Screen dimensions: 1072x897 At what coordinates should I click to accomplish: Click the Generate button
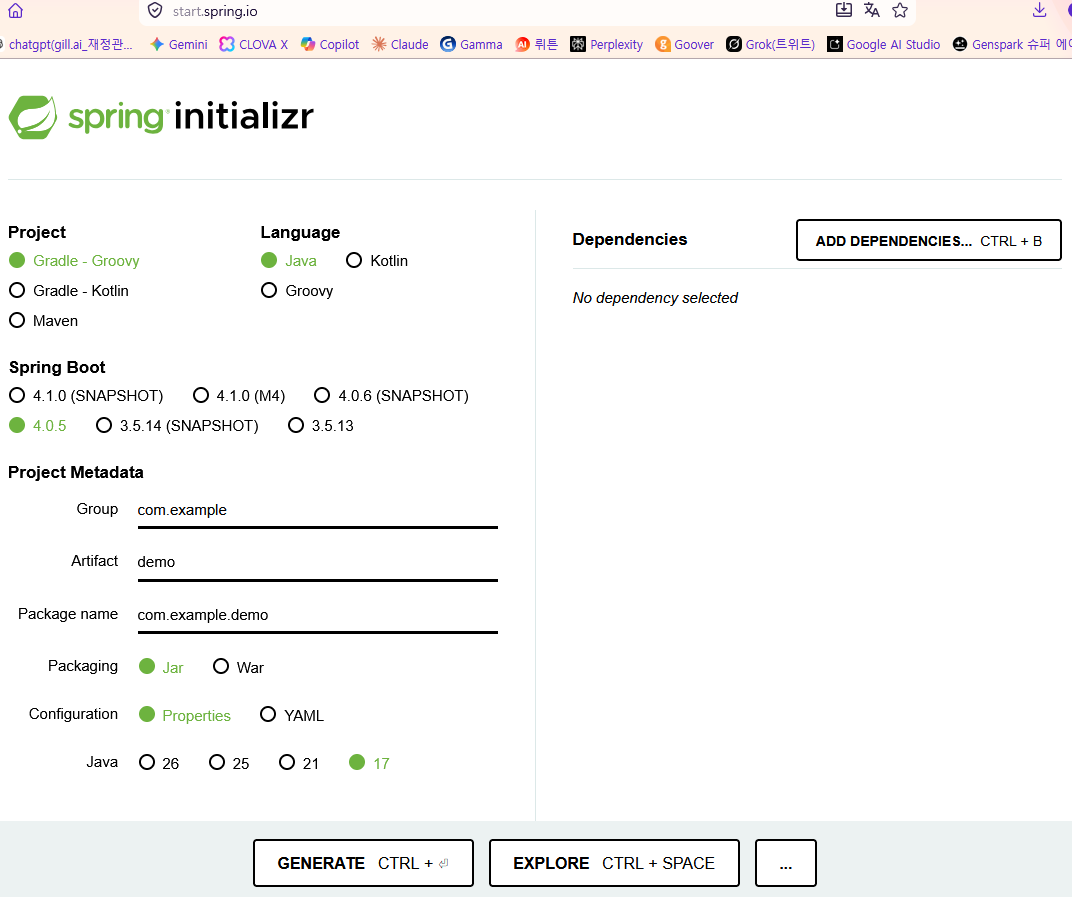363,863
